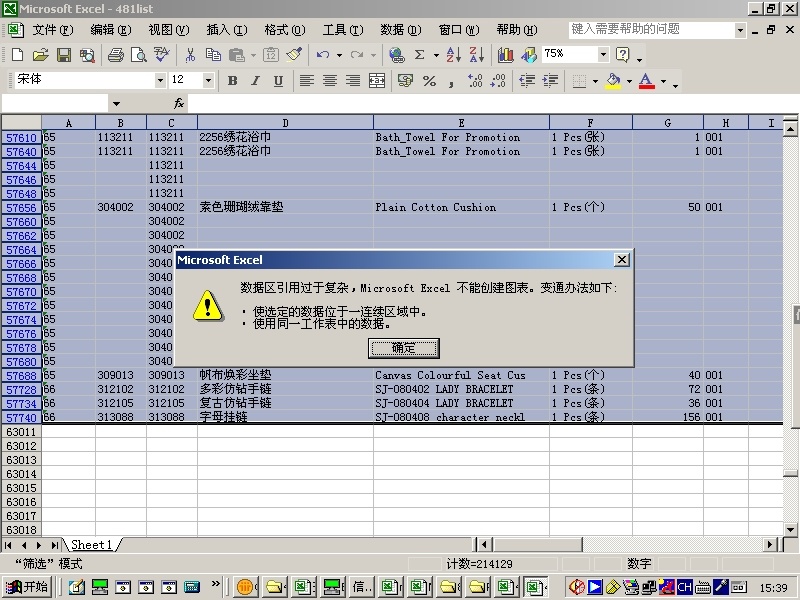This screenshot has height=600, width=800.
Task: Select column D header
Action: pyautogui.click(x=285, y=122)
